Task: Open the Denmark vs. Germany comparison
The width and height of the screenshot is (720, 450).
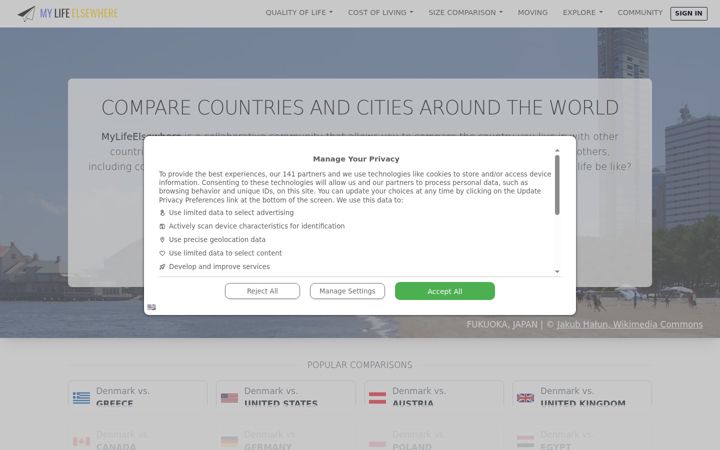Action: tap(286, 437)
